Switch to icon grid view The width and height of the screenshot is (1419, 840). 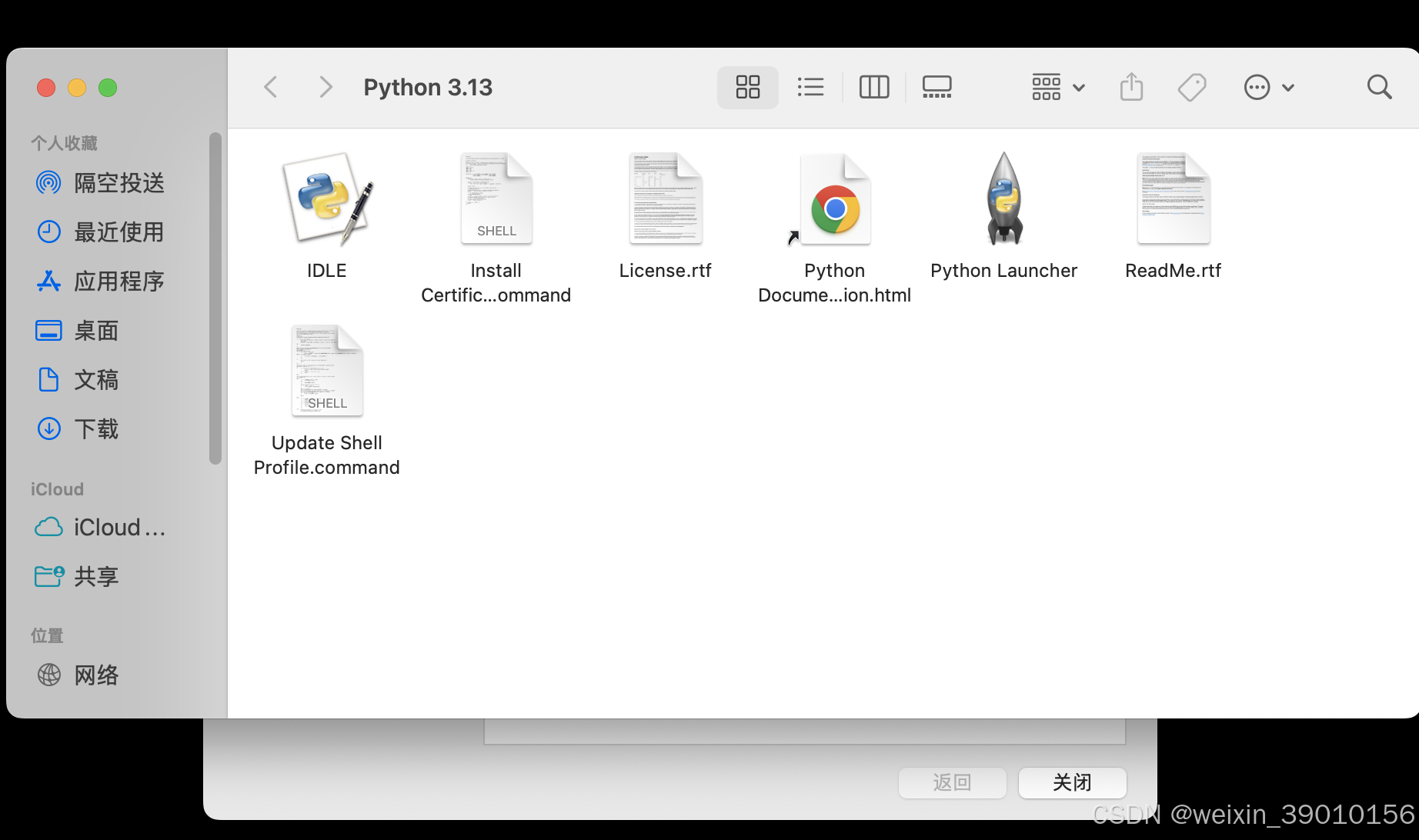(746, 87)
